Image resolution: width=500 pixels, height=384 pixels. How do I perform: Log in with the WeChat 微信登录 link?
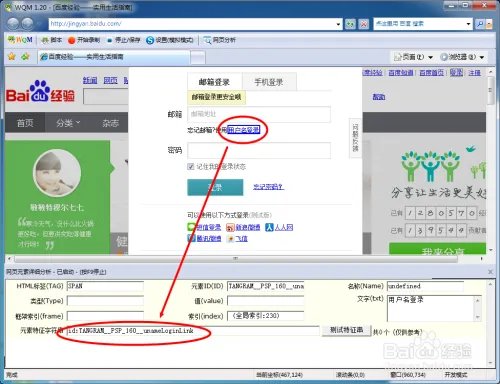pos(208,227)
